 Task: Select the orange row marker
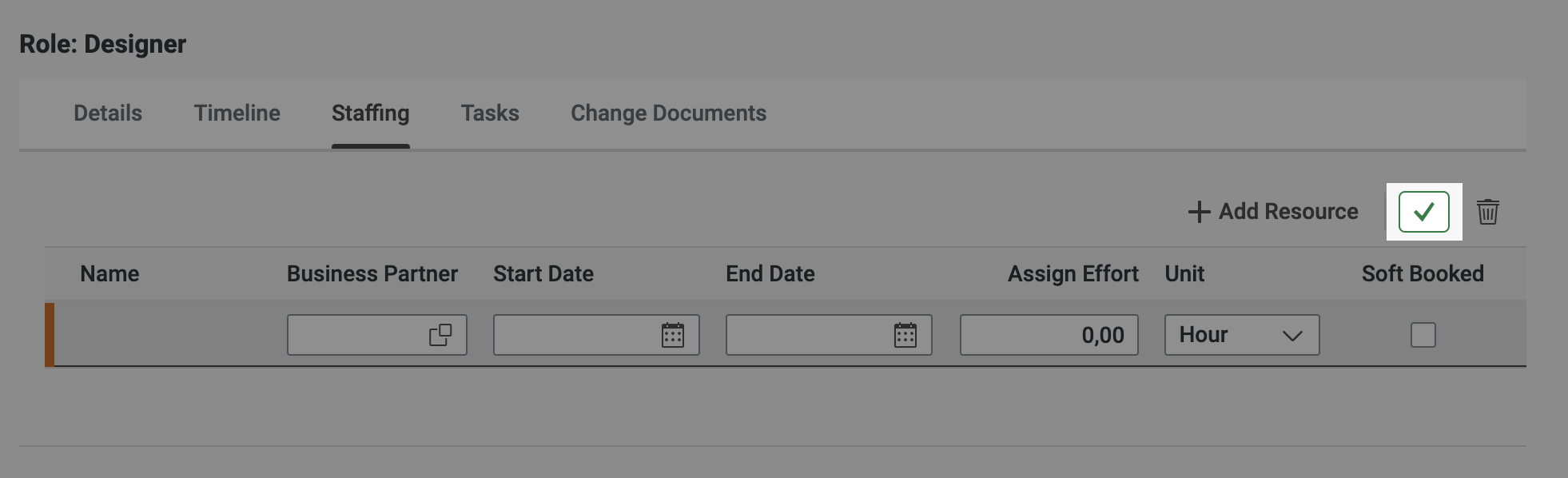[50, 335]
